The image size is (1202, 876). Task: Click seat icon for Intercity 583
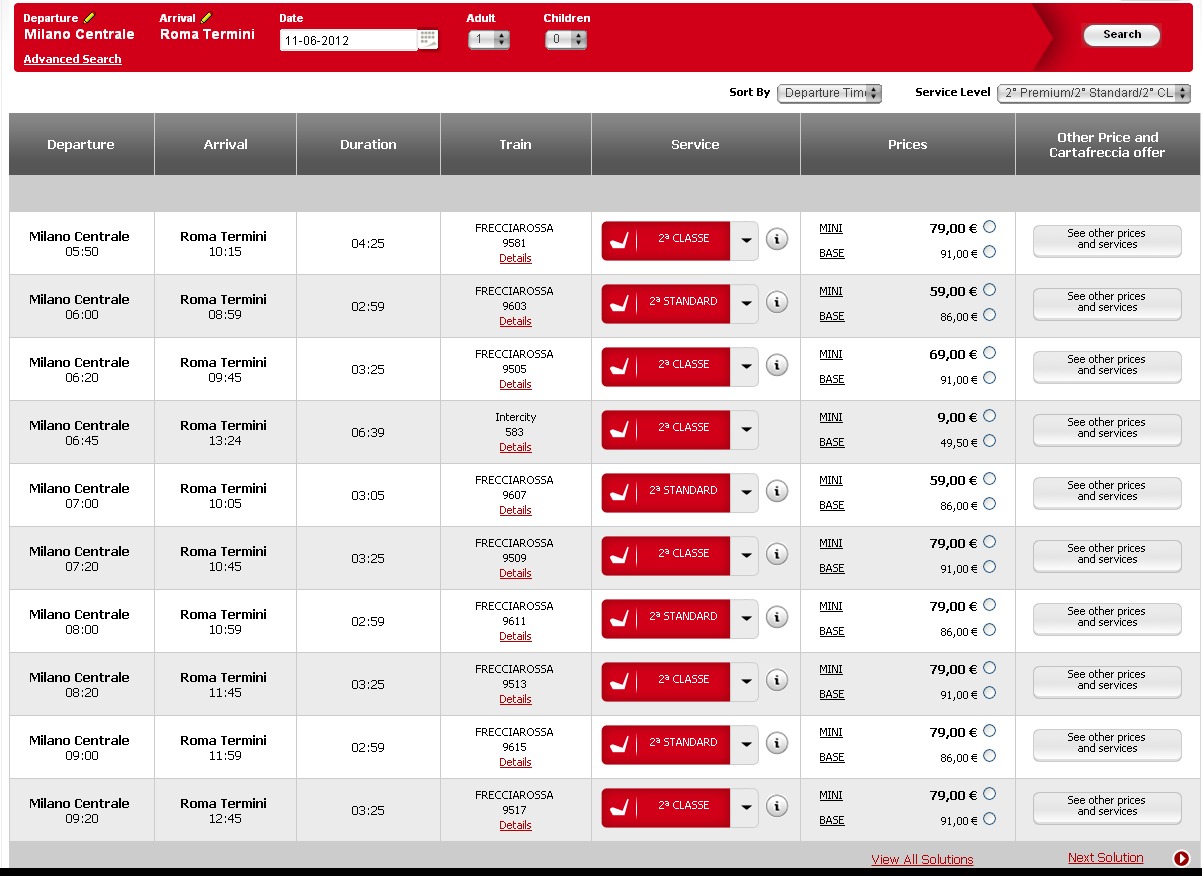(x=620, y=428)
